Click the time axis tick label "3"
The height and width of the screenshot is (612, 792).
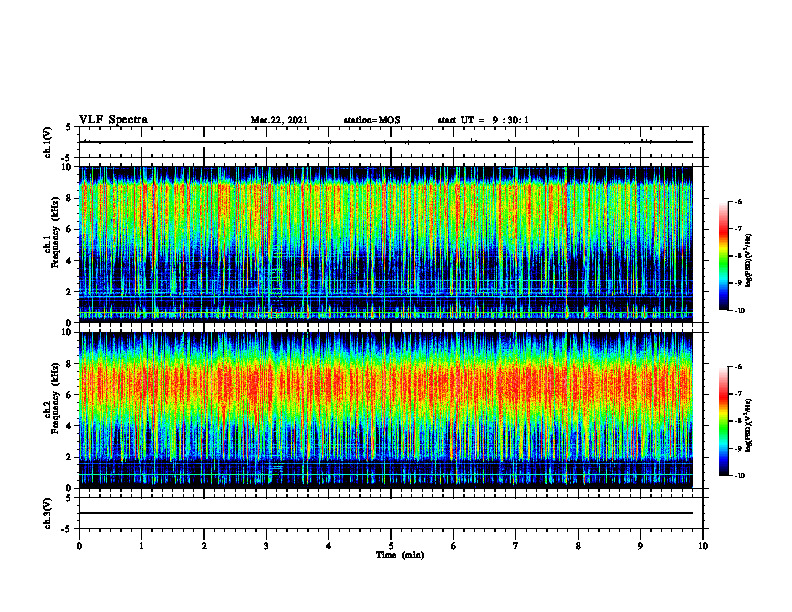tap(266, 546)
